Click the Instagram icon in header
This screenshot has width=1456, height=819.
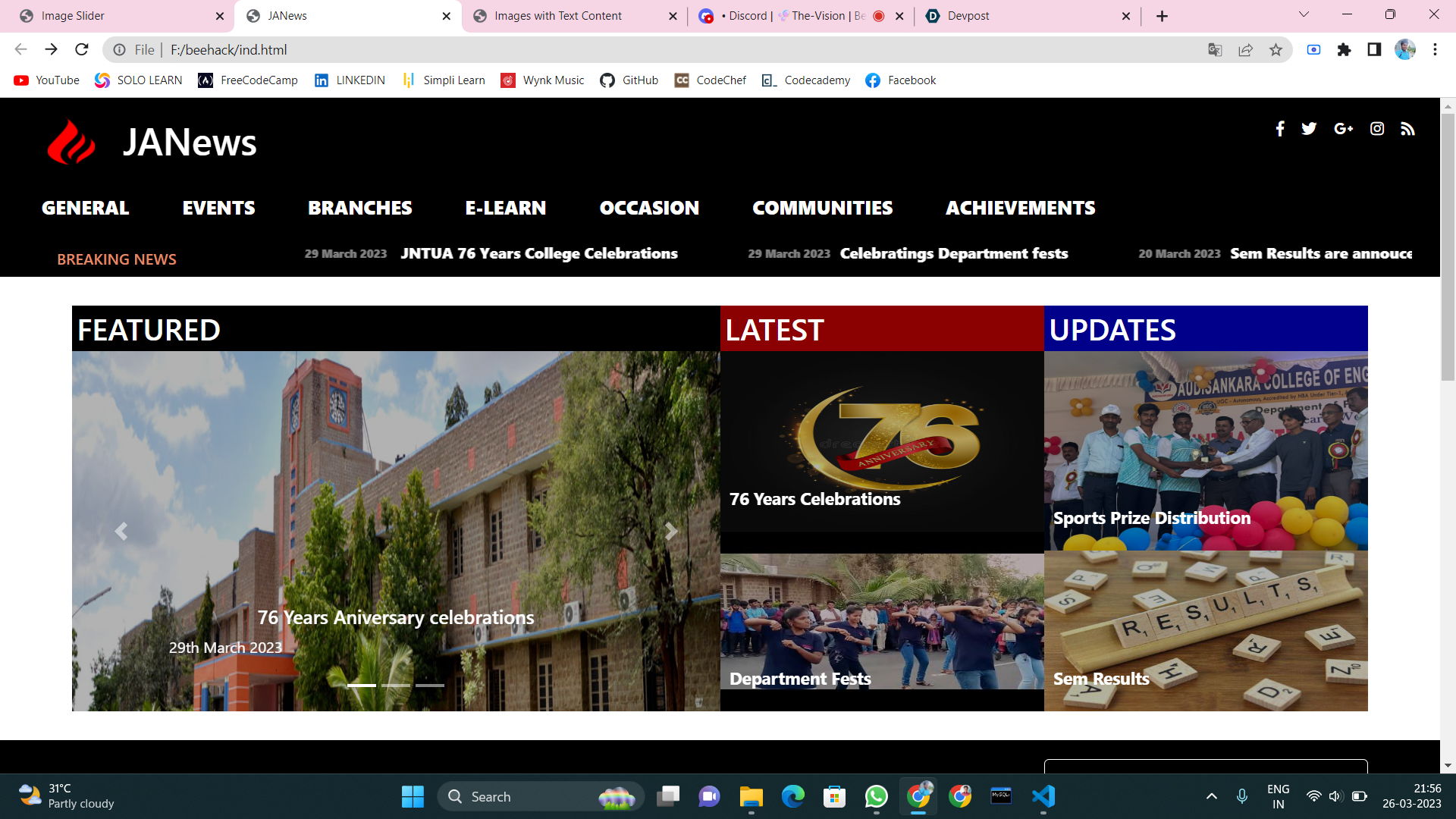pos(1377,129)
